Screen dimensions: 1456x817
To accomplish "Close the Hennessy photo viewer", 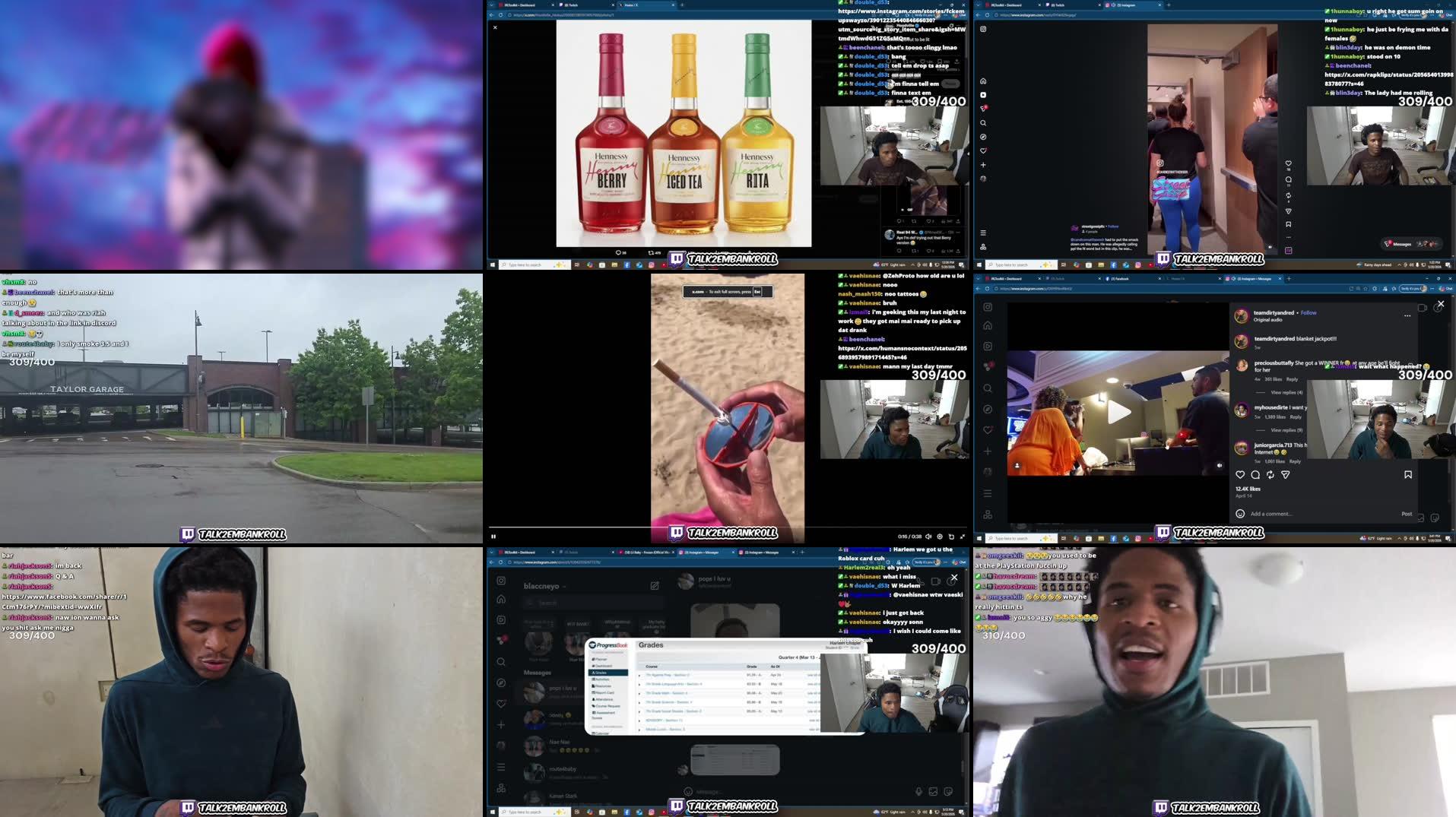I will pos(495,27).
